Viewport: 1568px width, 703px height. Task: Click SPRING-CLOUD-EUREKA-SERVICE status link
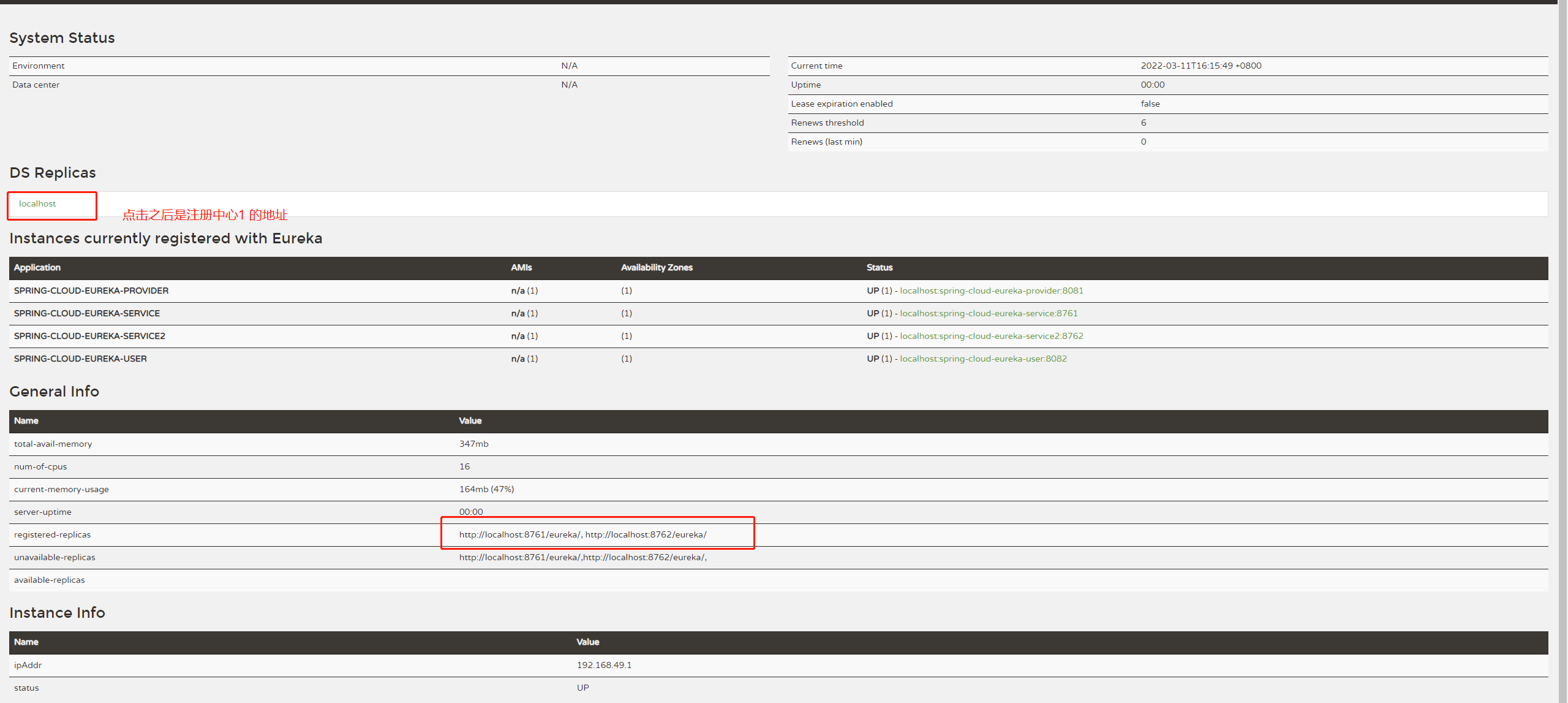(988, 313)
